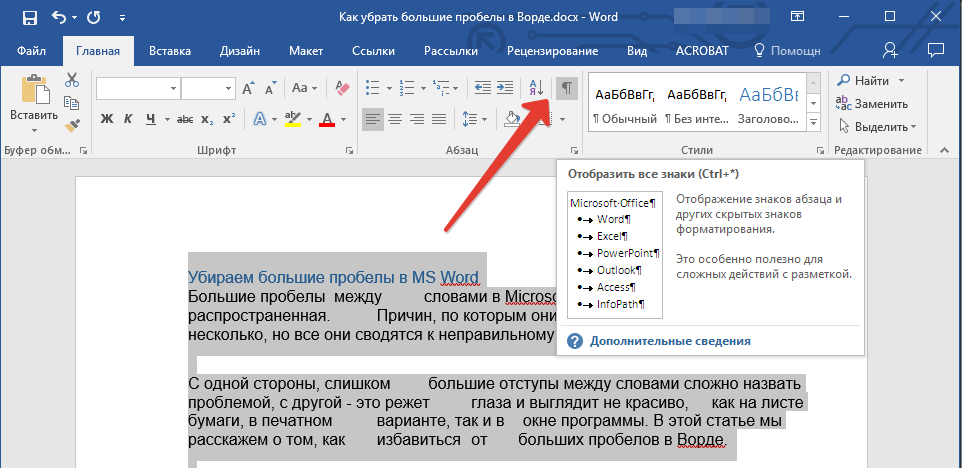This screenshot has width=962, height=468.
Task: Click the clear formatting eraser icon
Action: tap(341, 89)
